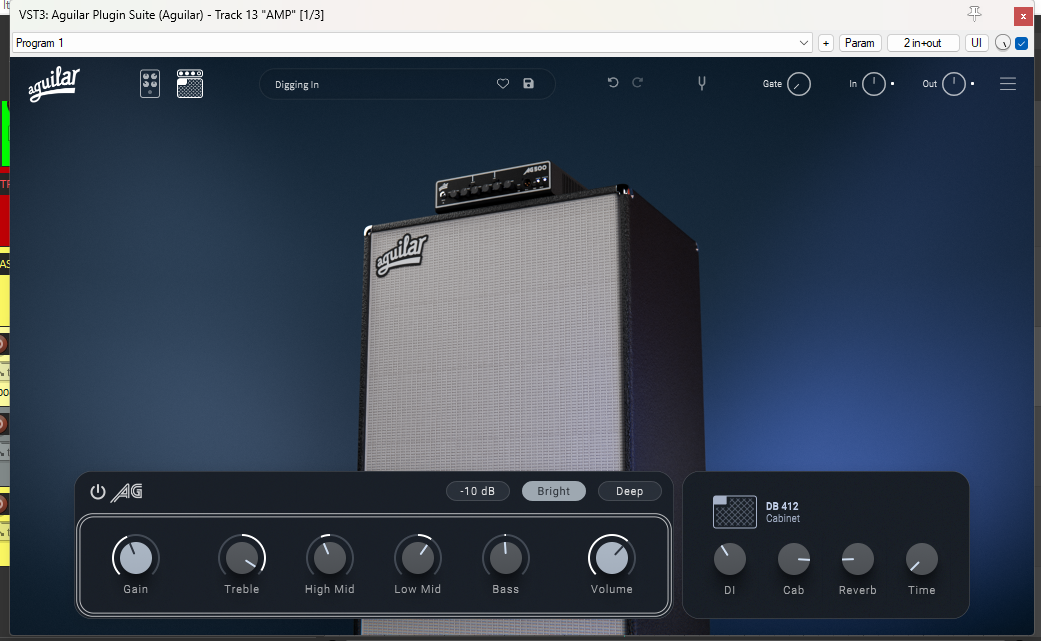The image size is (1041, 641).
Task: Click the Time knob
Action: coord(921,559)
